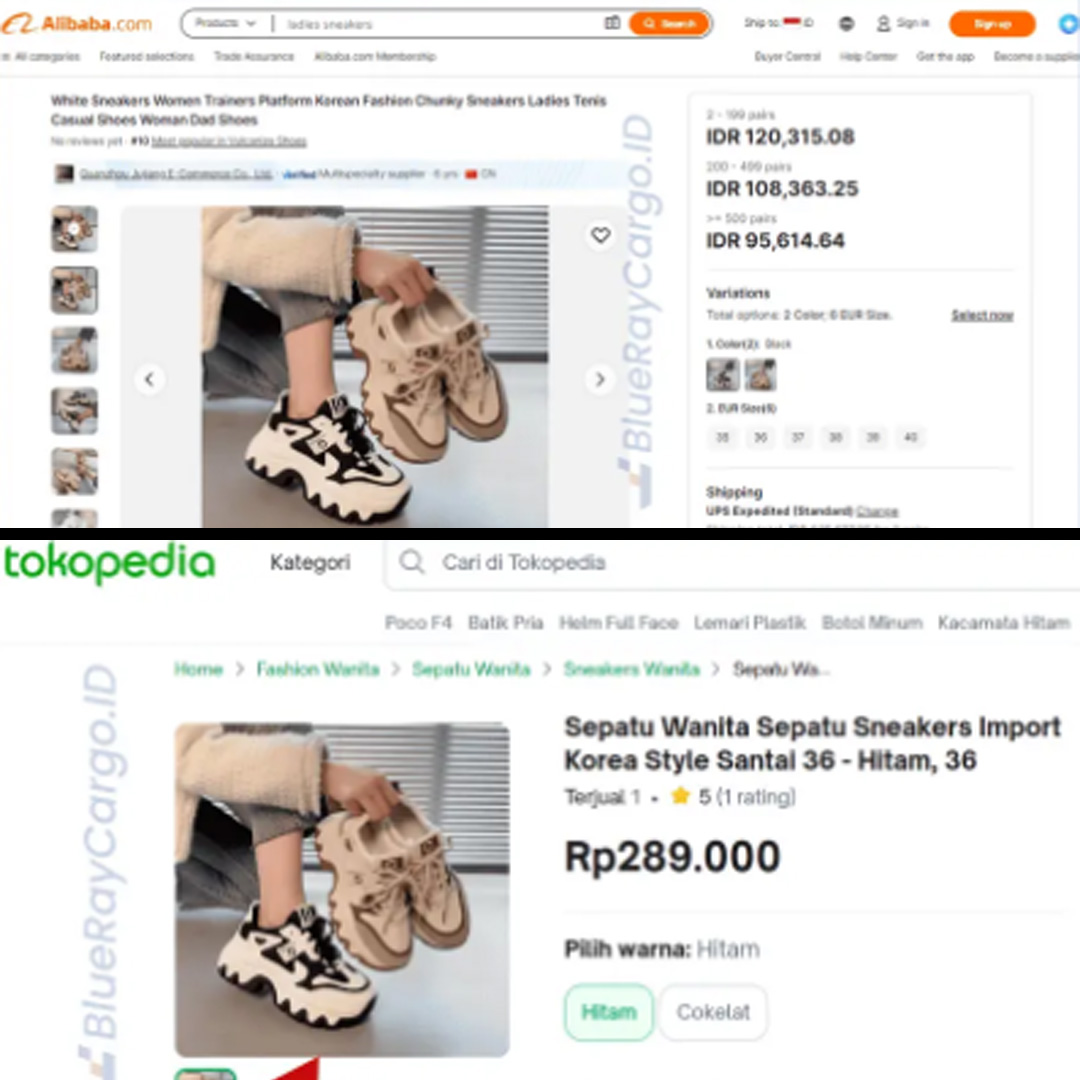Click the Cari di Tokopedia search field

[x=731, y=563]
